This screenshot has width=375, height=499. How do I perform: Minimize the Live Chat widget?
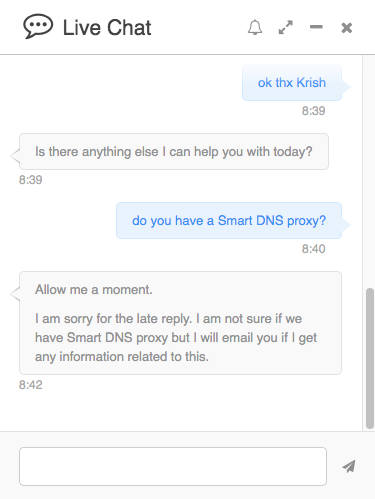point(316,27)
